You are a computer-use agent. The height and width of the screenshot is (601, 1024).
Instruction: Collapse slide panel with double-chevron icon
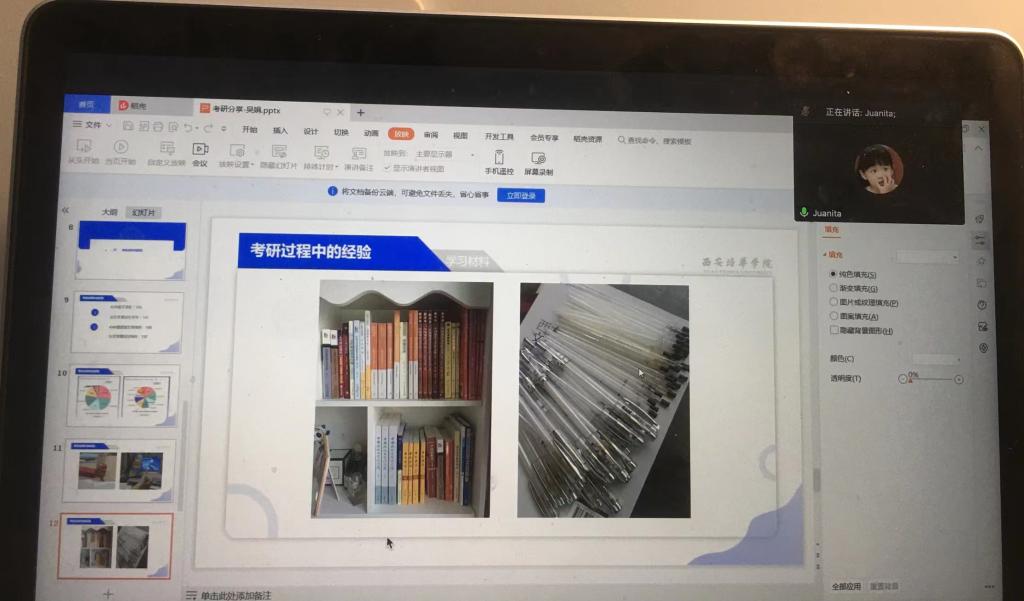66,210
